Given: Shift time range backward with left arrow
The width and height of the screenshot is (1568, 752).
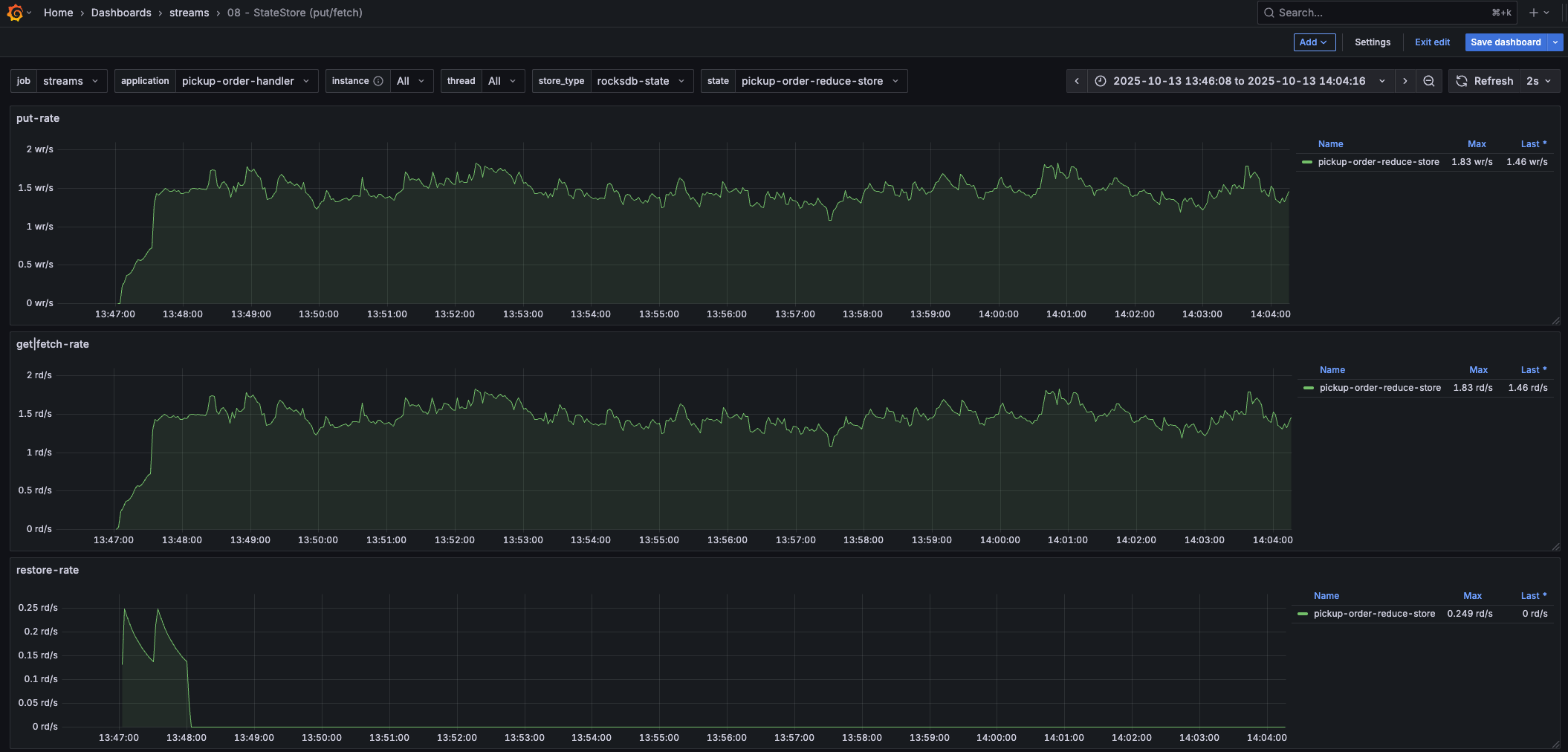Looking at the screenshot, I should [1077, 81].
